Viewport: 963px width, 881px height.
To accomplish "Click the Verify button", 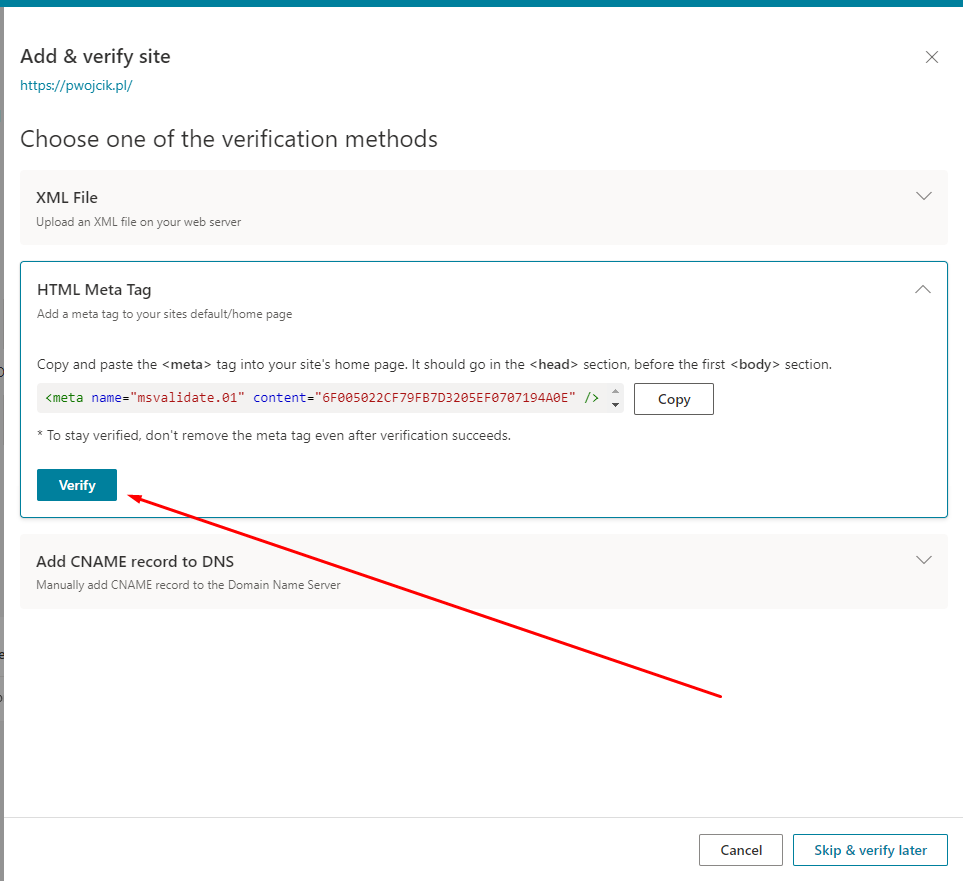I will 77,485.
